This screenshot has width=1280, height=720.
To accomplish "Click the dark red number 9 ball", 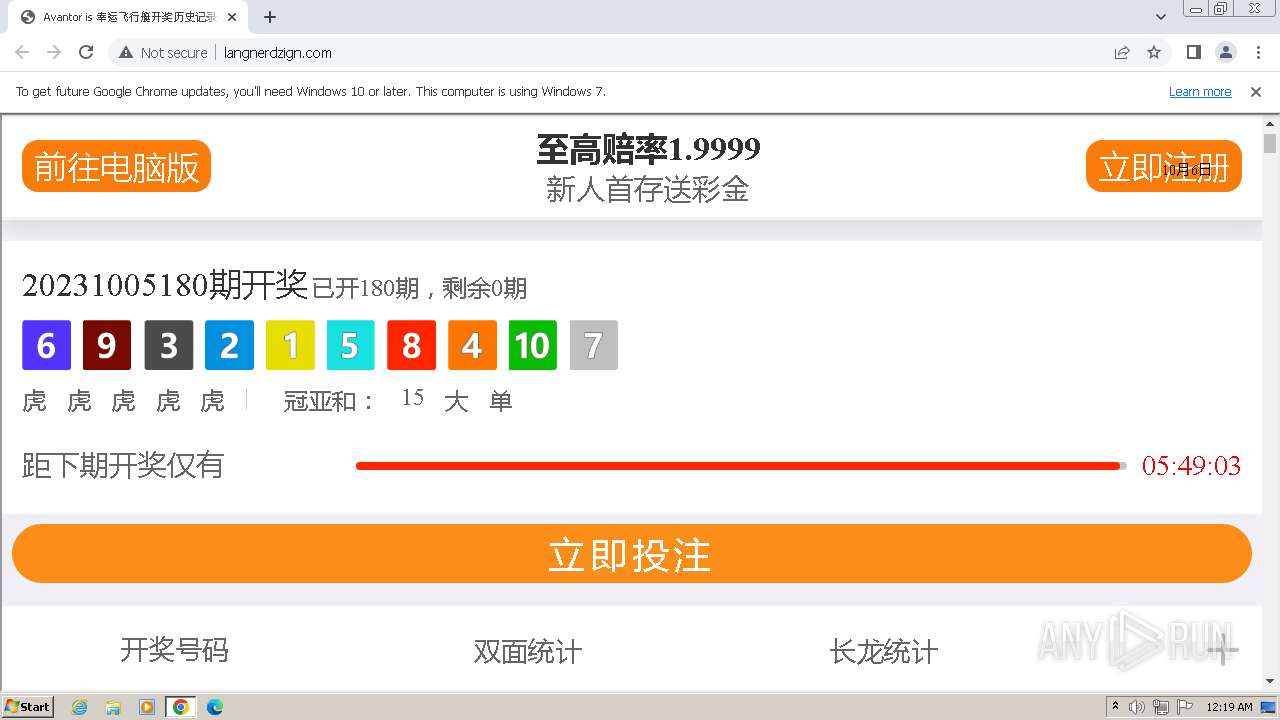I will (x=107, y=345).
